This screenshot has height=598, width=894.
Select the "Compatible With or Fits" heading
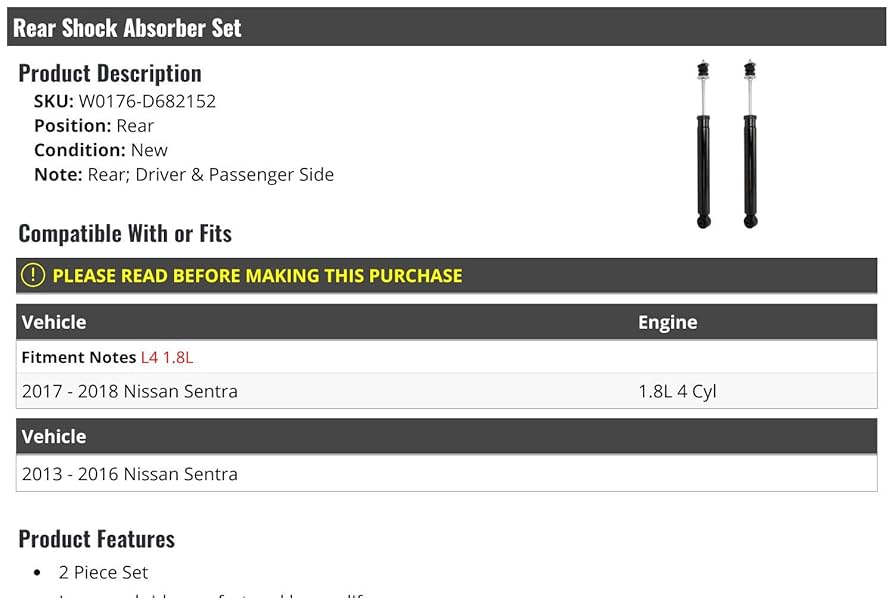pos(125,234)
